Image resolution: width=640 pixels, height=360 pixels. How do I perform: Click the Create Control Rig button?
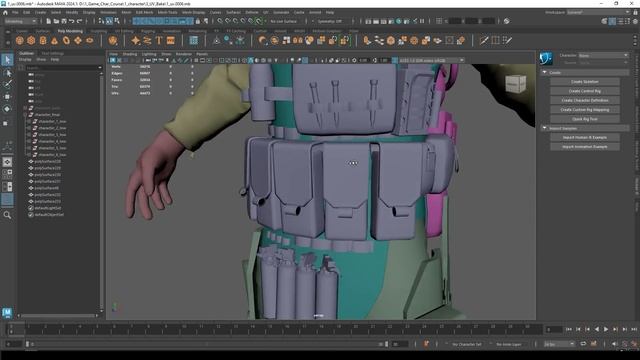click(584, 91)
